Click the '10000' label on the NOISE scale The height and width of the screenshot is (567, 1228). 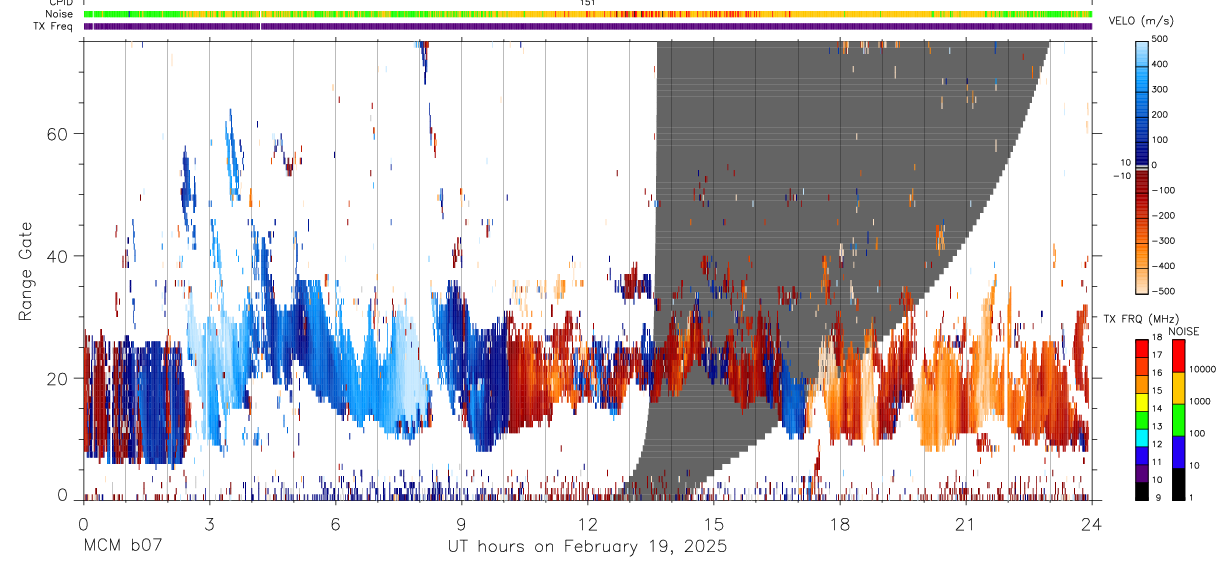pos(1202,369)
